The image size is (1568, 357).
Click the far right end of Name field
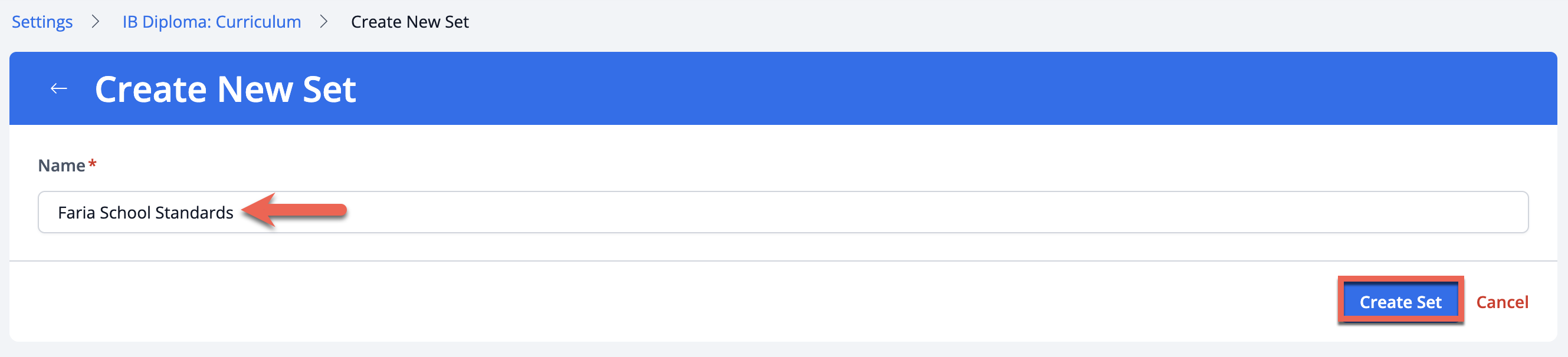(1510, 212)
